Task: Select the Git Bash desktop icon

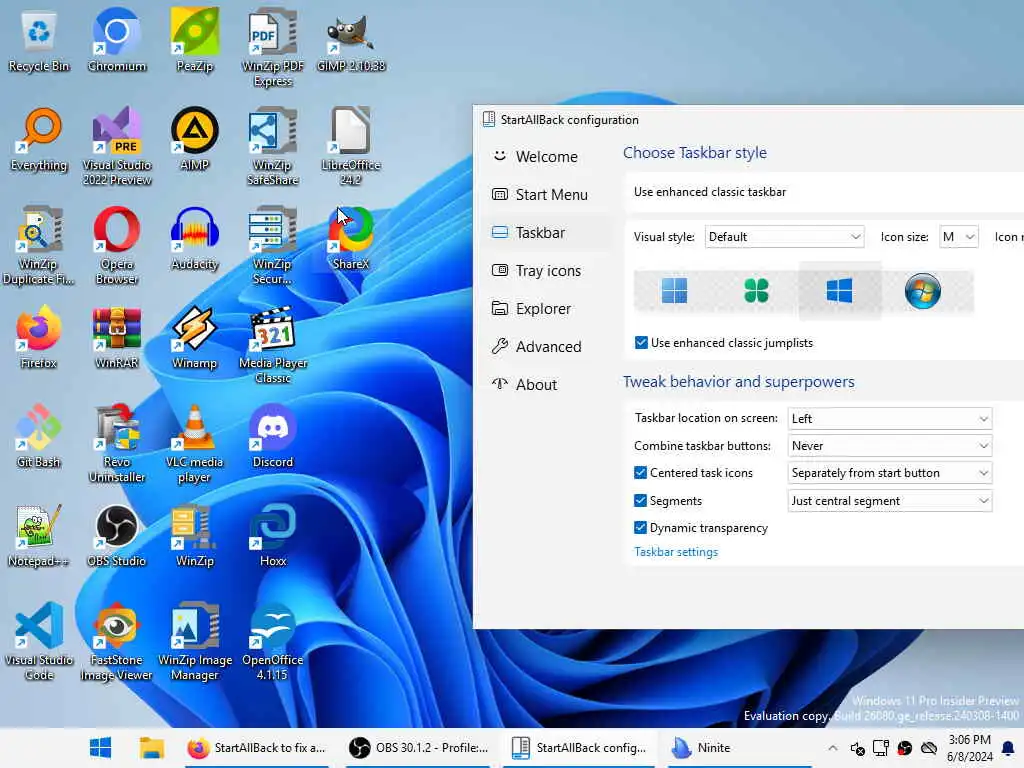Action: click(x=39, y=437)
